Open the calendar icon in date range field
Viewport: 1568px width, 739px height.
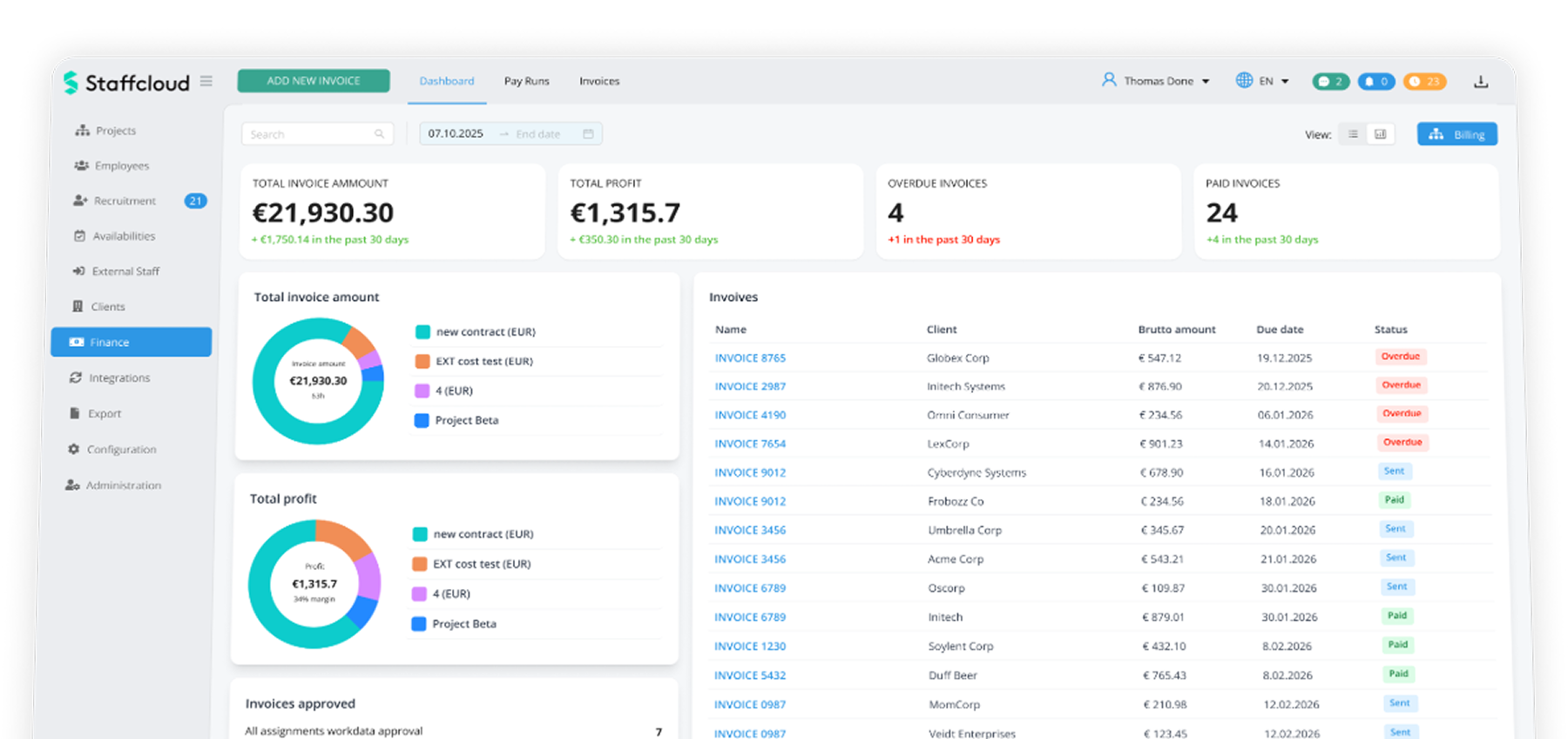point(588,133)
